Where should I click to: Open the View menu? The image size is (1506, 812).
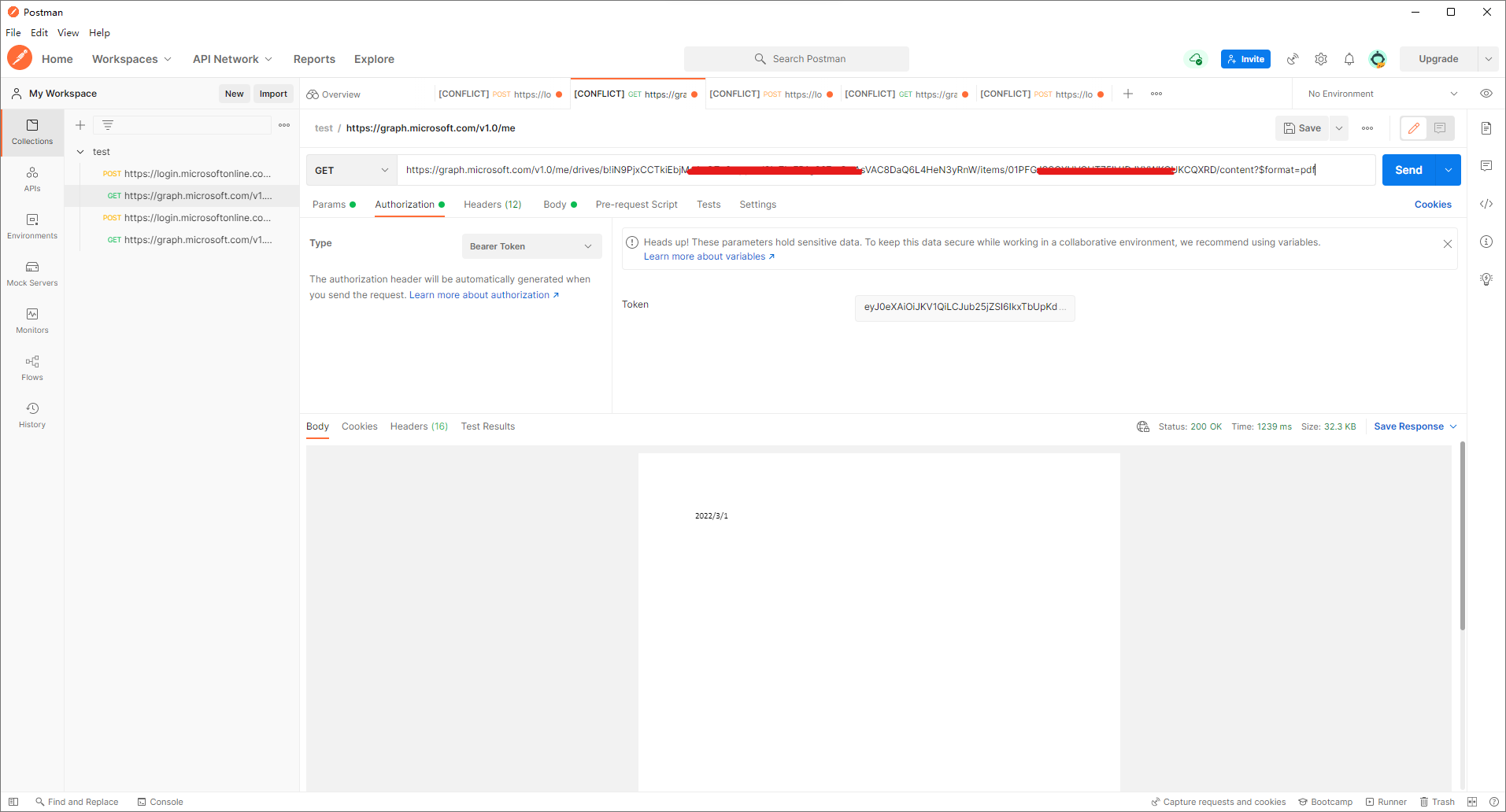pos(68,33)
